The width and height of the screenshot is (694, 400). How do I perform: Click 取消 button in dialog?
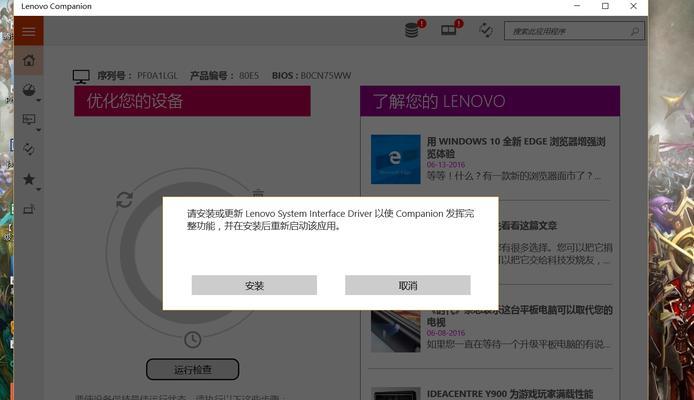coord(408,285)
